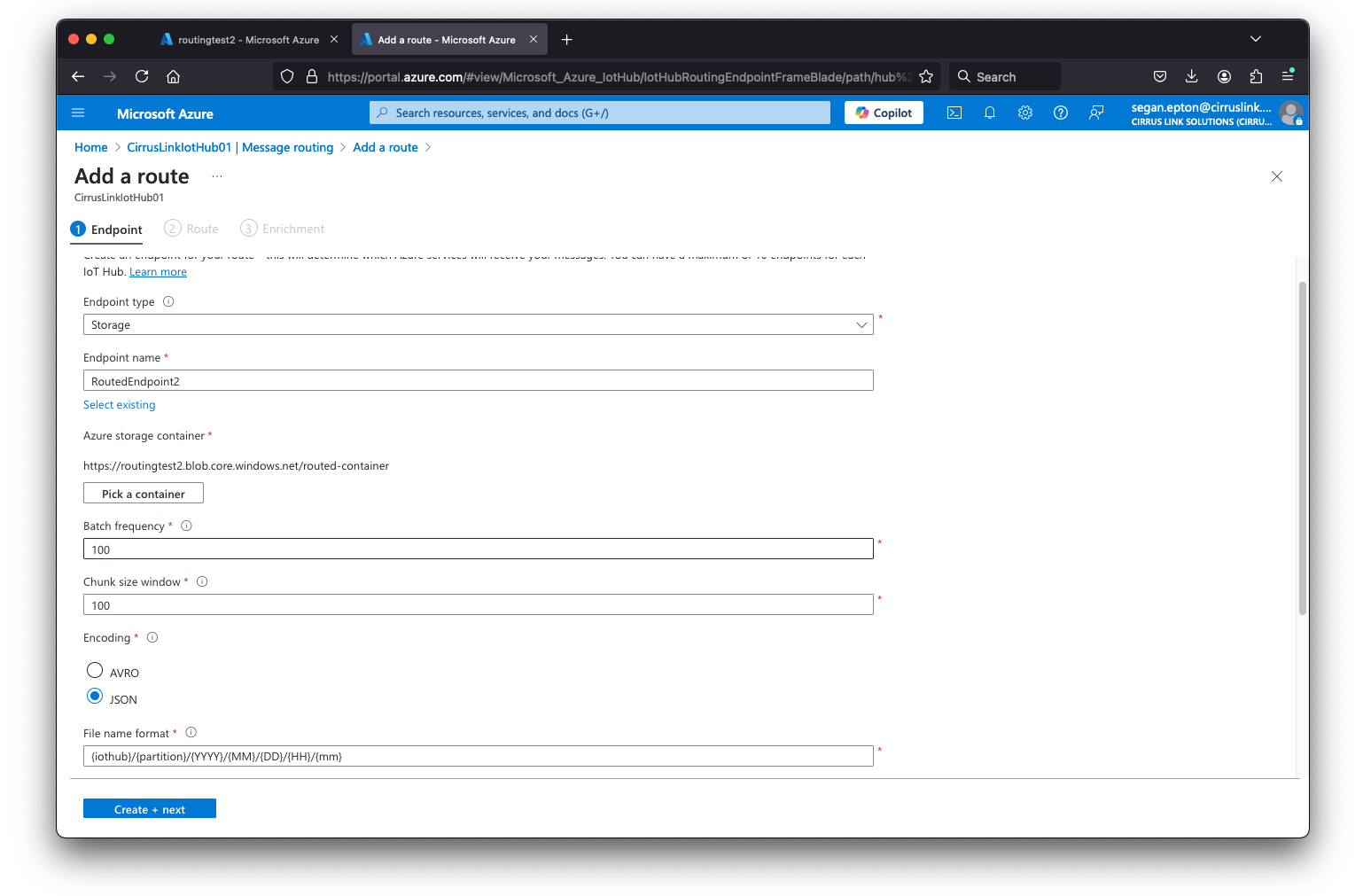Select the AVRO encoding option
The height and width of the screenshot is (896, 1363).
(95, 670)
